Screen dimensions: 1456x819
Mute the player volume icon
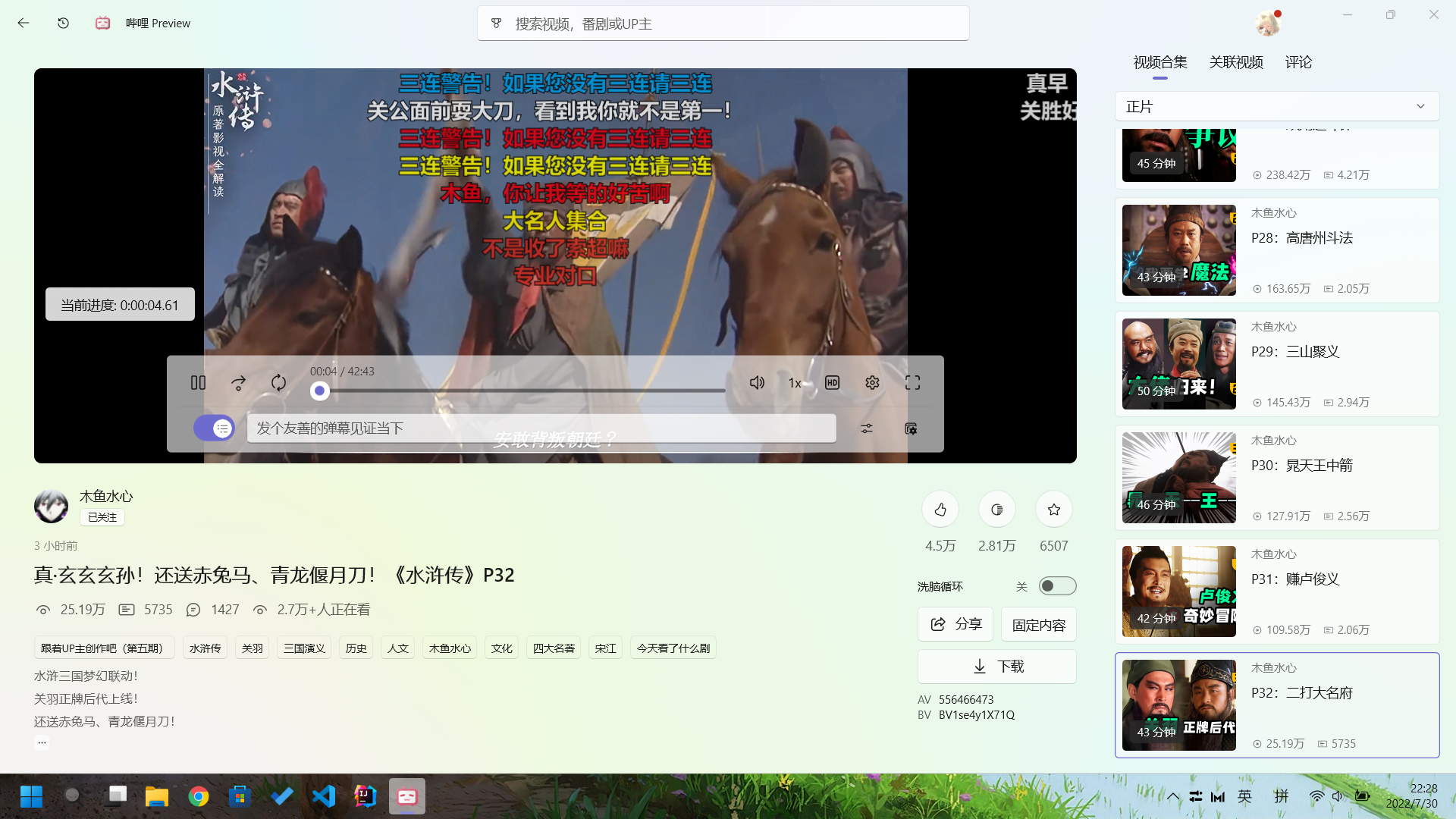coord(757,383)
